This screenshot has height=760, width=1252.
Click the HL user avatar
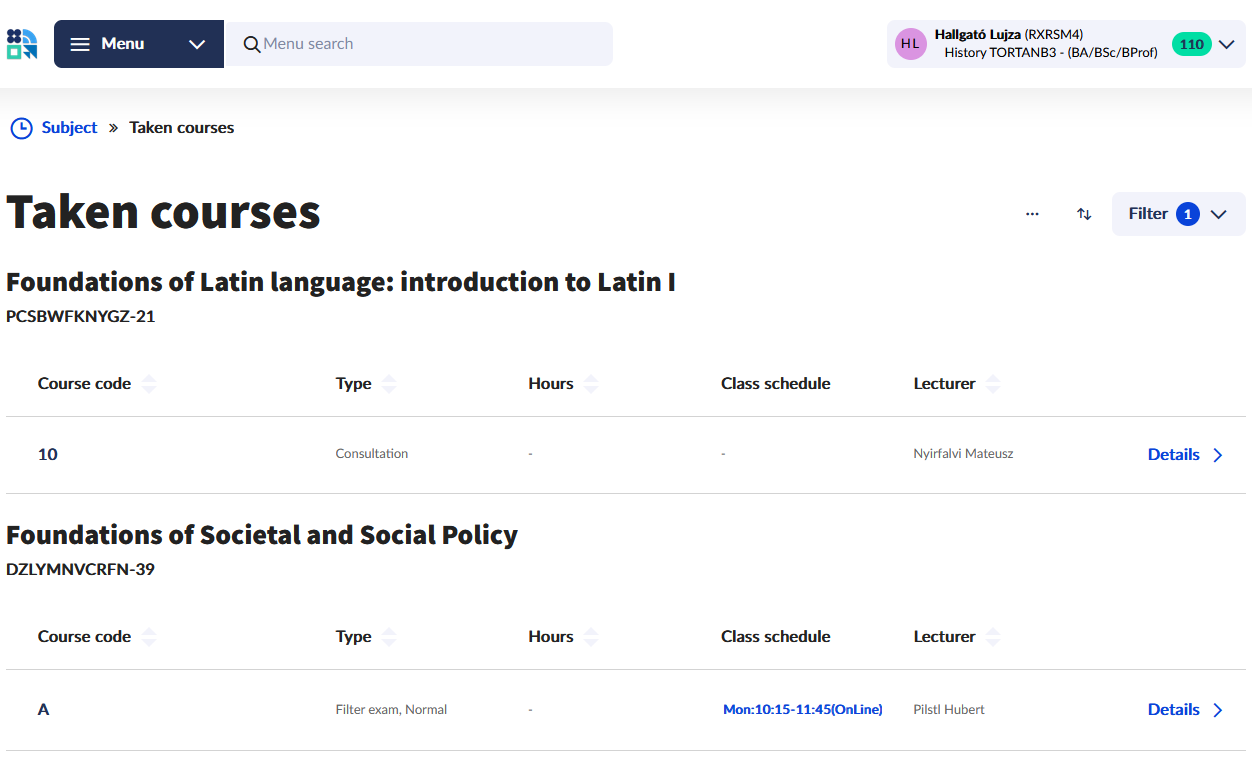click(x=910, y=44)
